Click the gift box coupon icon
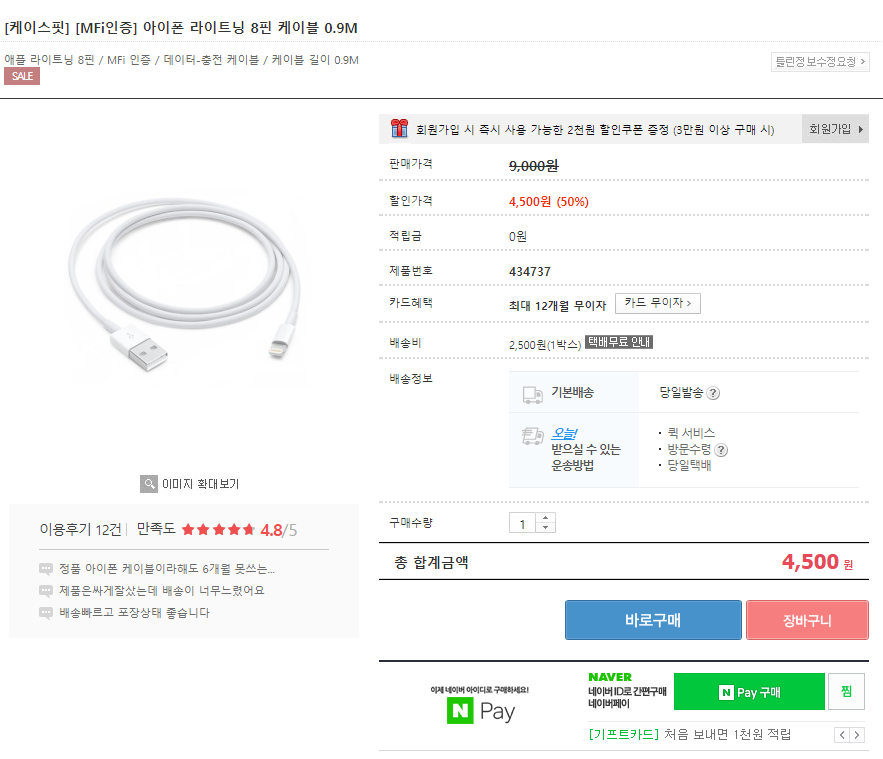Image resolution: width=883 pixels, height=759 pixels. [x=399, y=128]
